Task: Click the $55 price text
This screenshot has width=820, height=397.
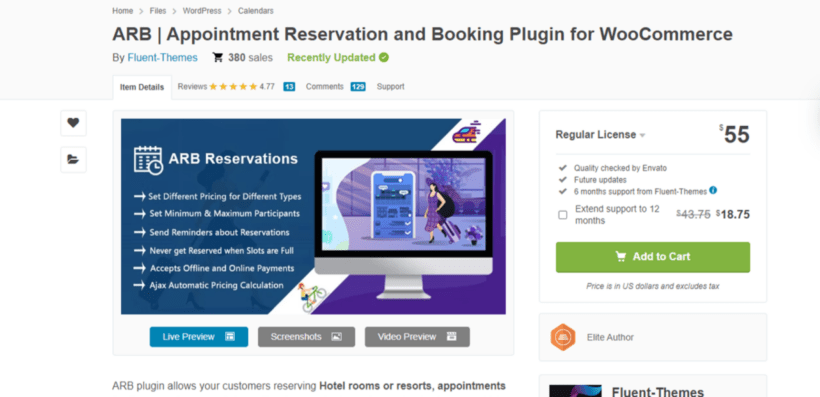Action: click(734, 134)
